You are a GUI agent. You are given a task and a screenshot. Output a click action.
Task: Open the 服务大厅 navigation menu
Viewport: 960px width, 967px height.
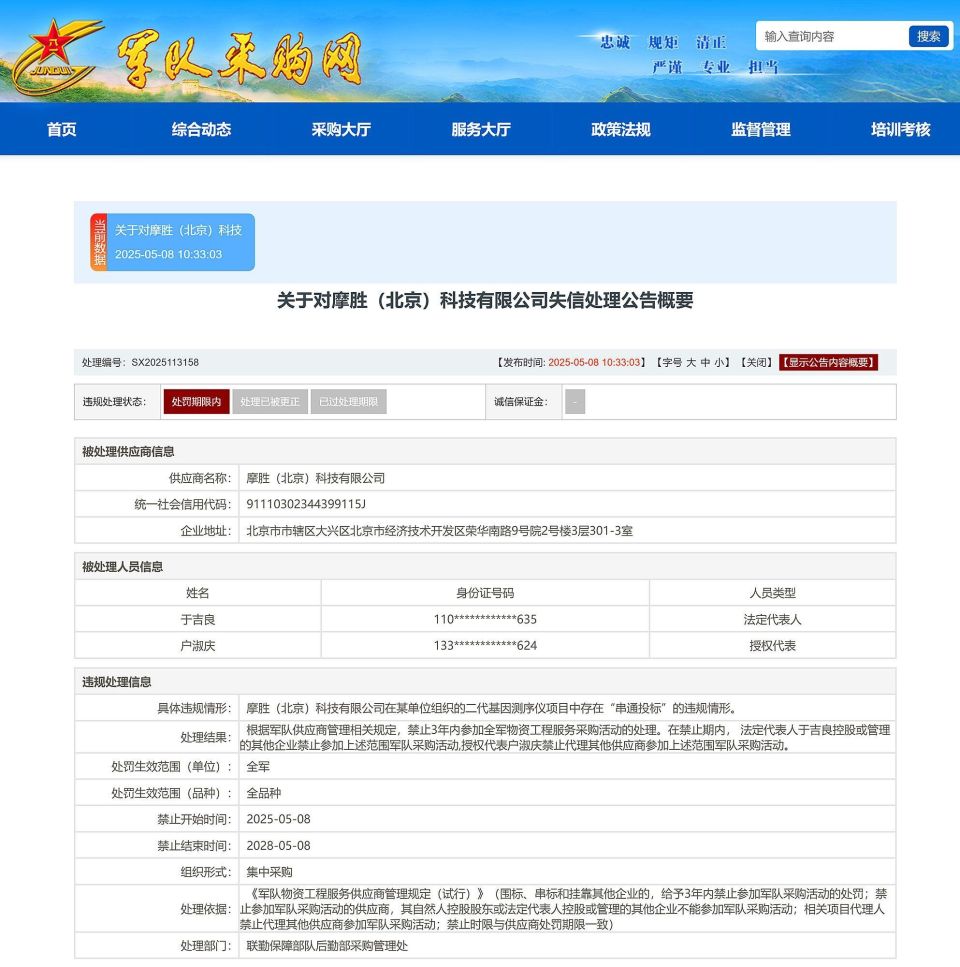click(481, 130)
